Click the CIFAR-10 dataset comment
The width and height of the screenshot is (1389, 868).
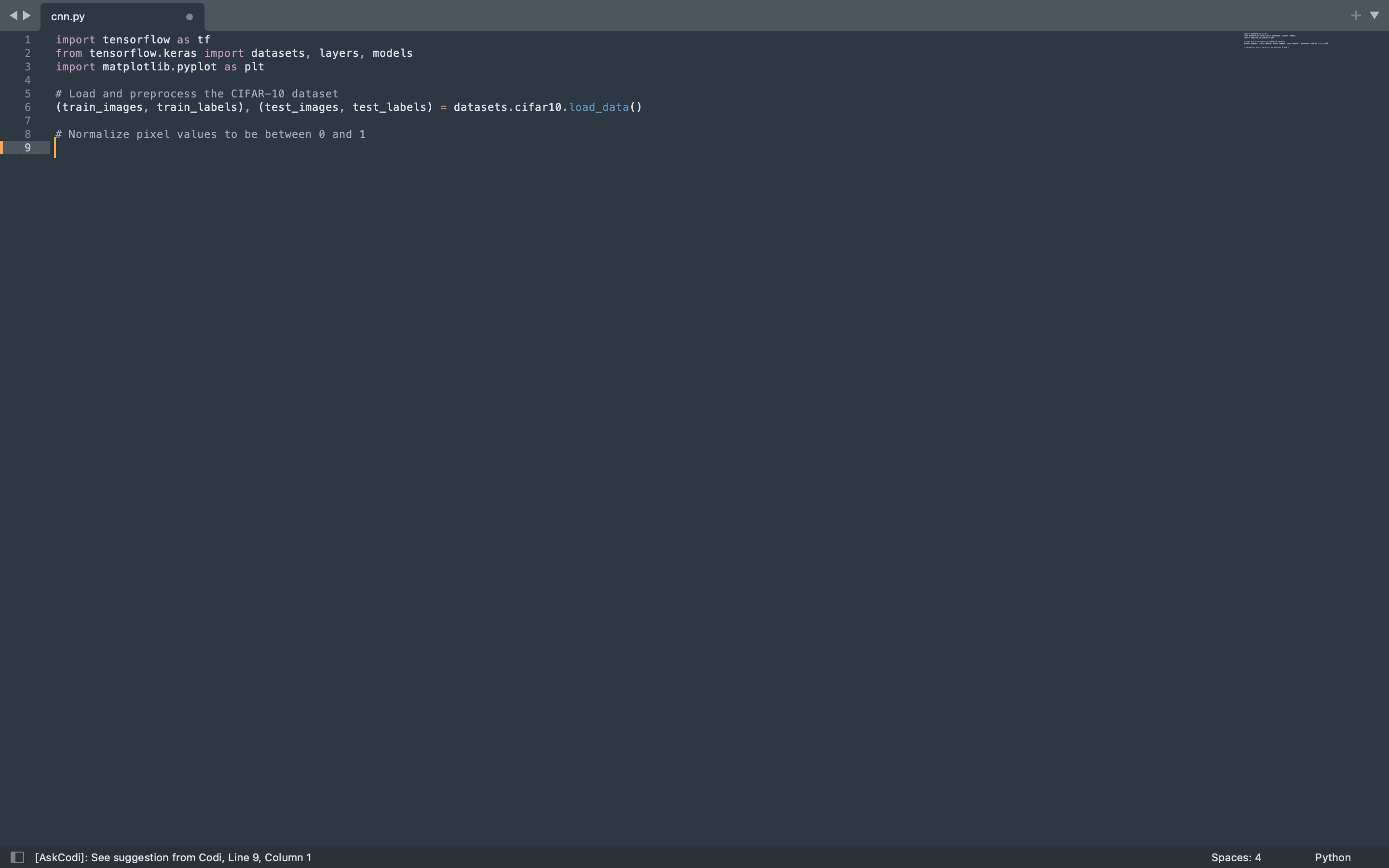197,94
